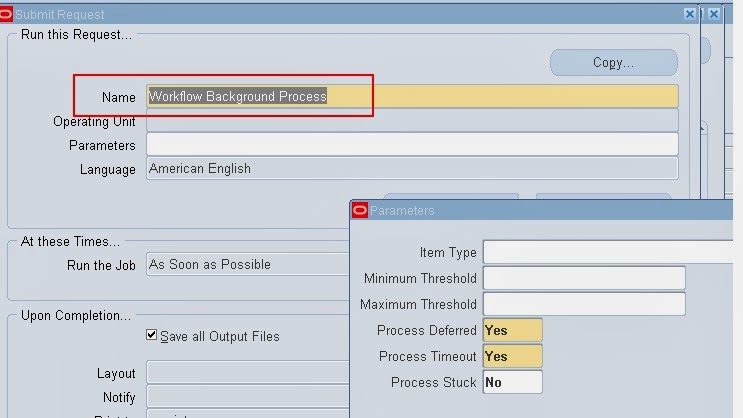This screenshot has width=743, height=418.
Task: Click the Item Type field in Parameters
Action: pyautogui.click(x=608, y=252)
